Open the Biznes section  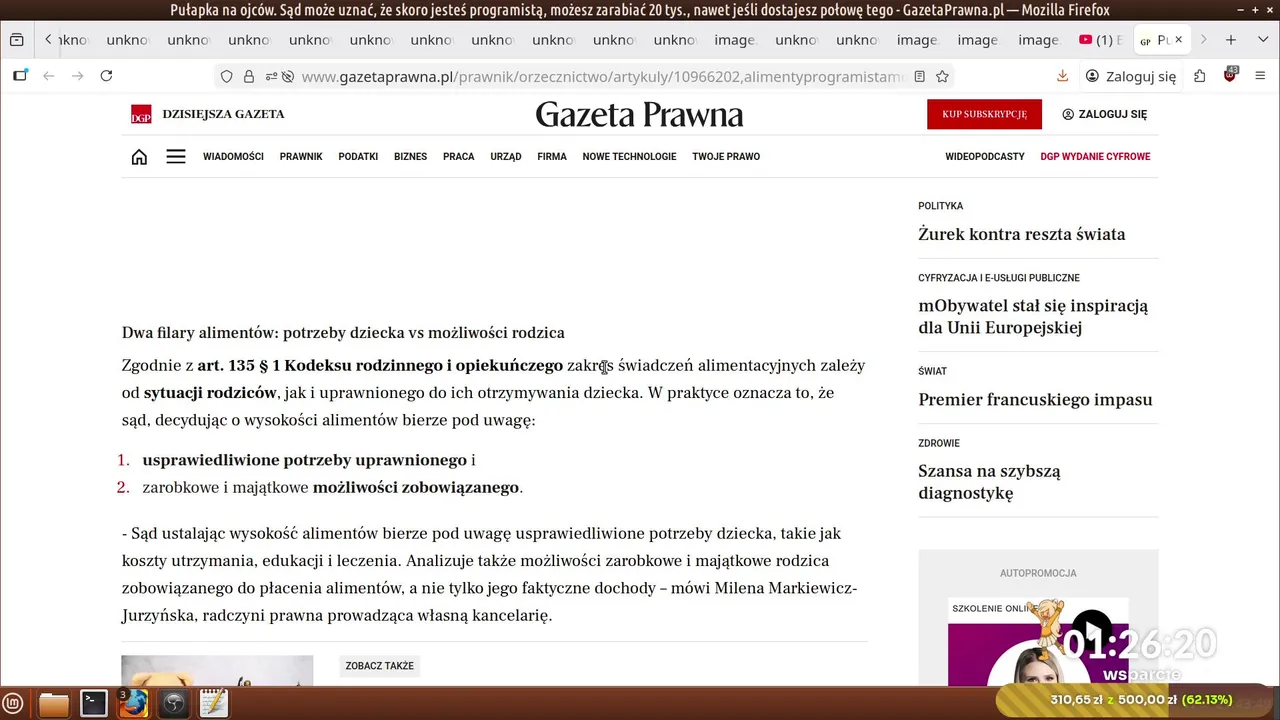[410, 157]
